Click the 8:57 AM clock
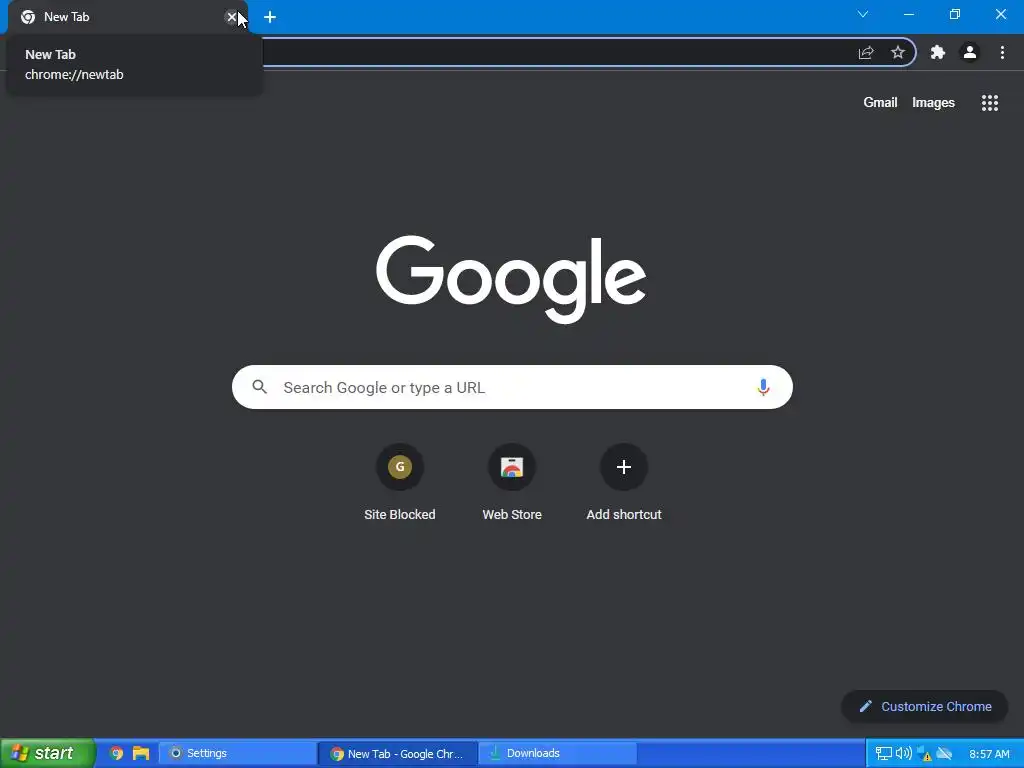Image resolution: width=1024 pixels, height=768 pixels. pyautogui.click(x=989, y=754)
